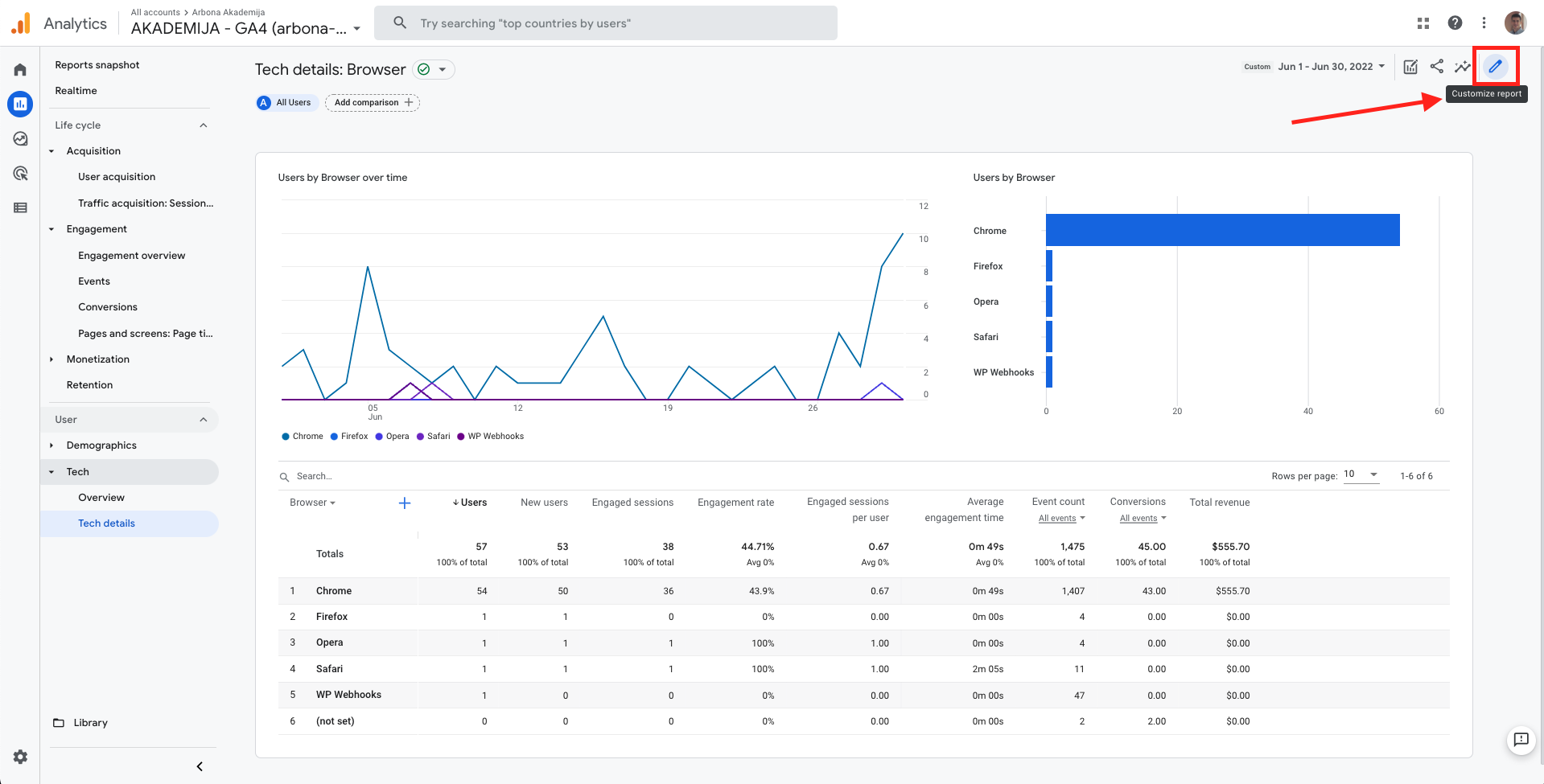
Task: Open Retention report
Action: pyautogui.click(x=90, y=385)
